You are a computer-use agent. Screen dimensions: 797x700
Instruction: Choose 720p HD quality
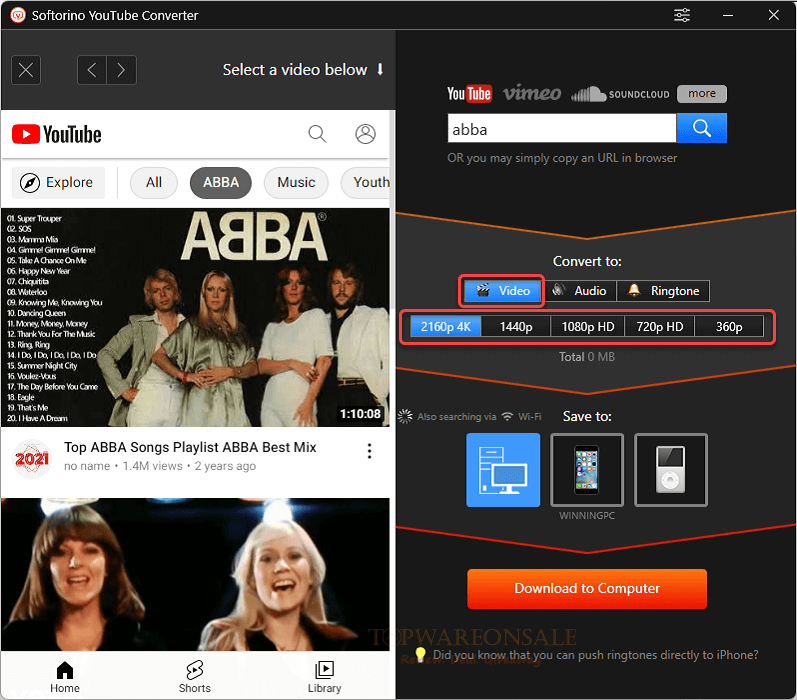(x=660, y=326)
